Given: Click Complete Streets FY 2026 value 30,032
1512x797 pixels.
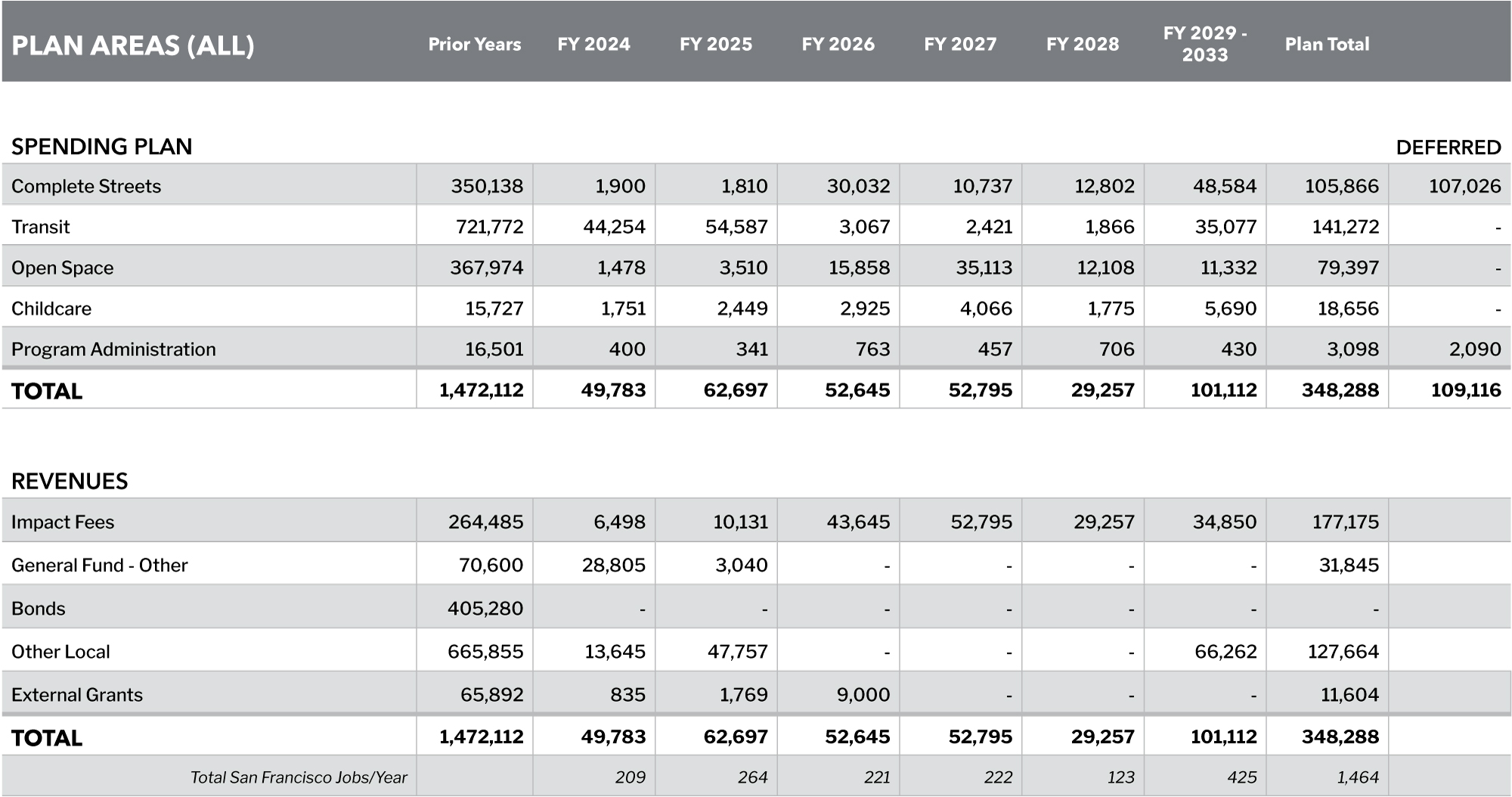Looking at the screenshot, I should click(x=858, y=186).
